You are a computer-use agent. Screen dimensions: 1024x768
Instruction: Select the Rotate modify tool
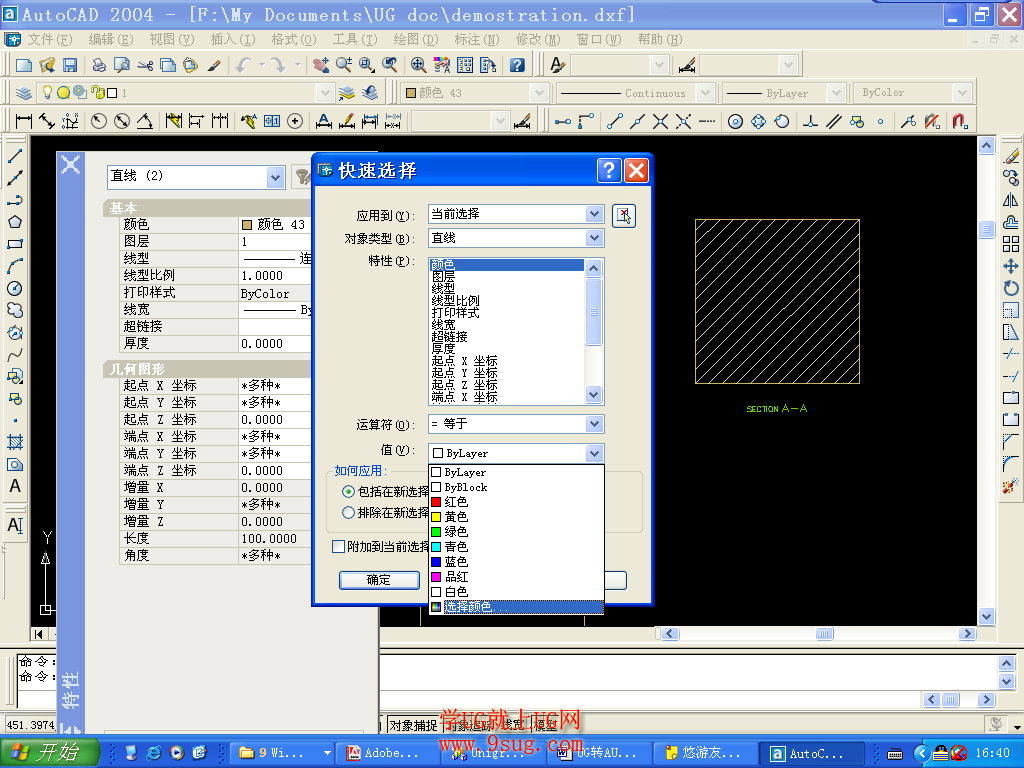pos(1011,289)
